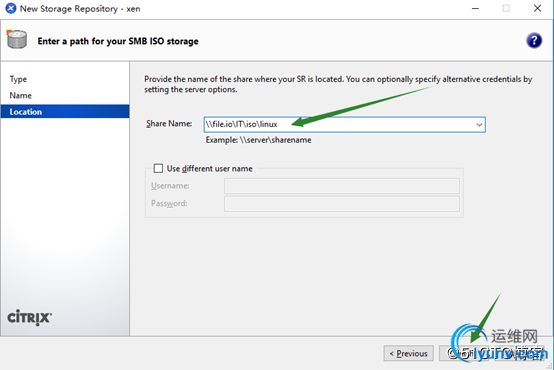Close the New Storage Repository dialog

click(537, 8)
